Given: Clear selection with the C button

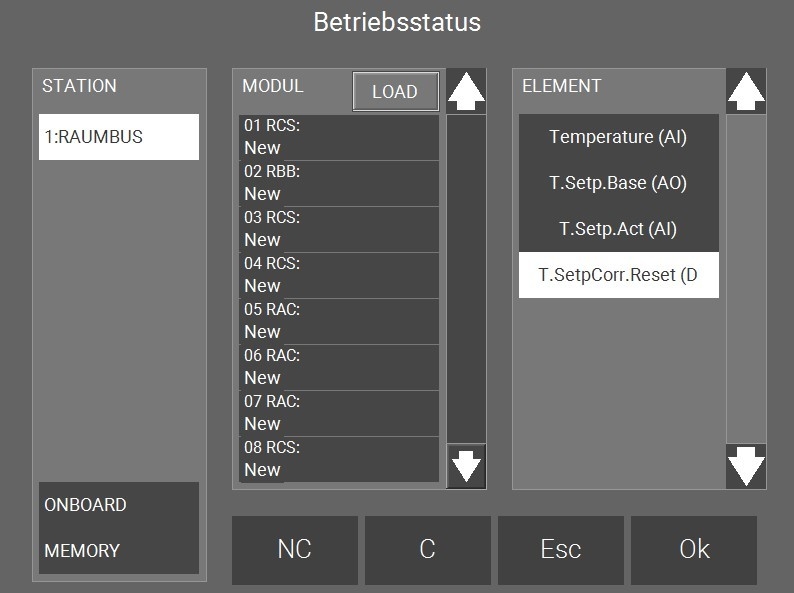Looking at the screenshot, I should click(x=427, y=550).
